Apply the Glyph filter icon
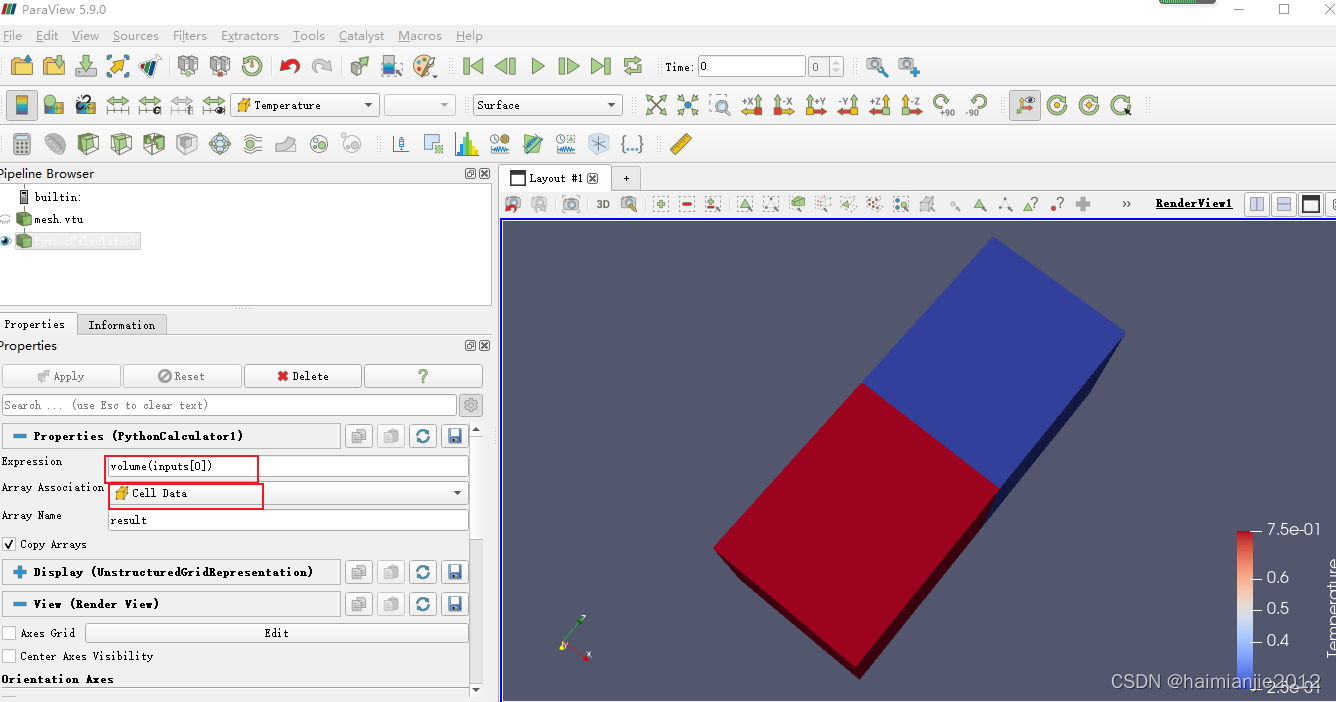This screenshot has width=1336, height=702. coord(220,144)
